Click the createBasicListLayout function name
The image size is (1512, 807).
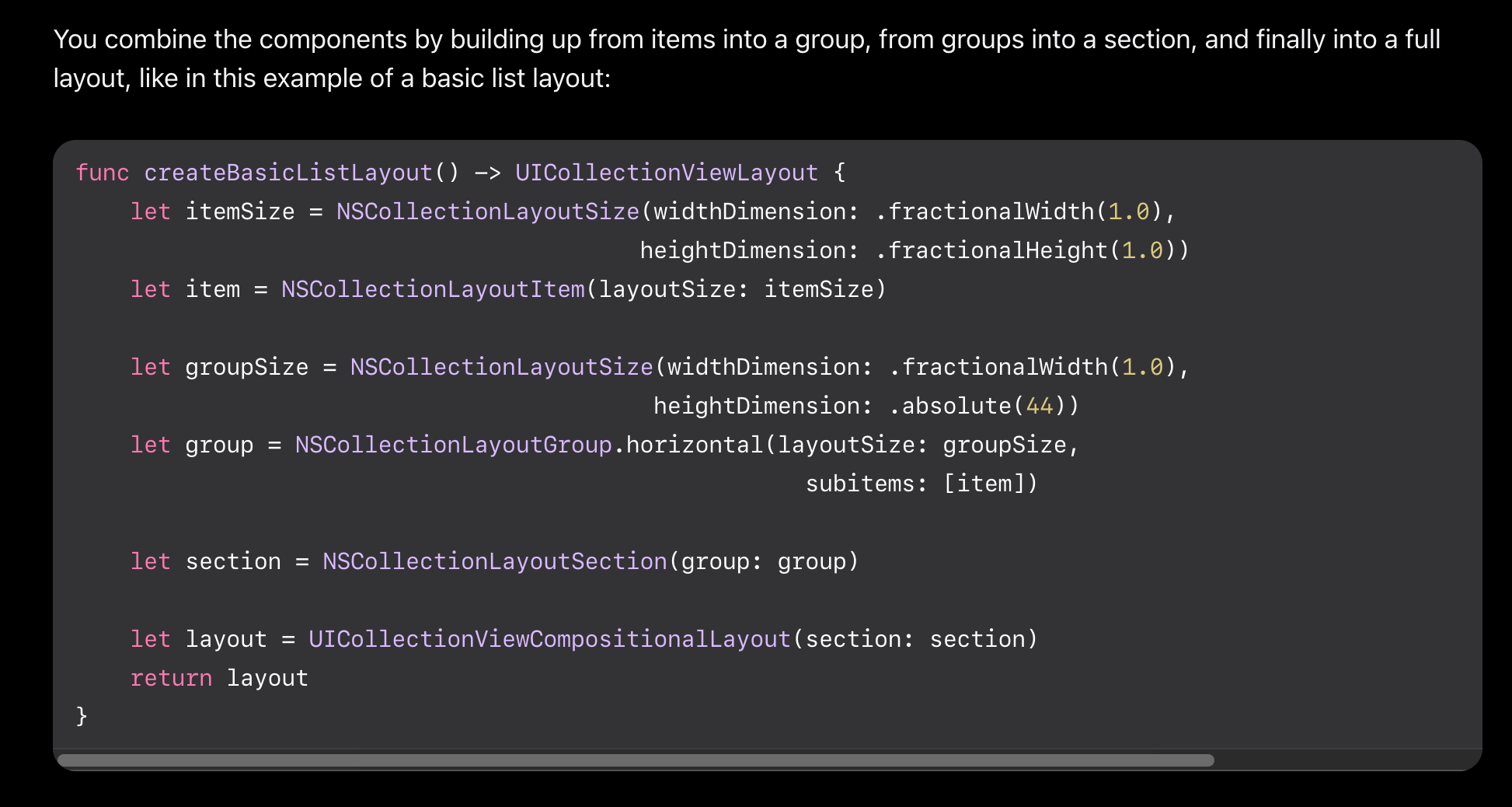click(287, 173)
